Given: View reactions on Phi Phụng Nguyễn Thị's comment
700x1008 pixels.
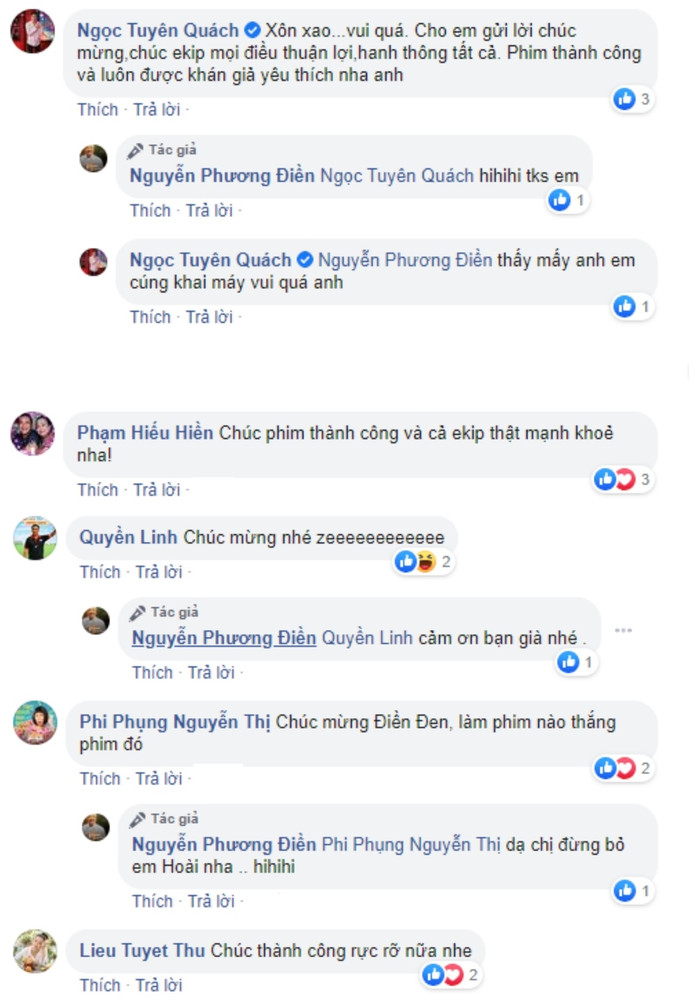Looking at the screenshot, I should 623,768.
